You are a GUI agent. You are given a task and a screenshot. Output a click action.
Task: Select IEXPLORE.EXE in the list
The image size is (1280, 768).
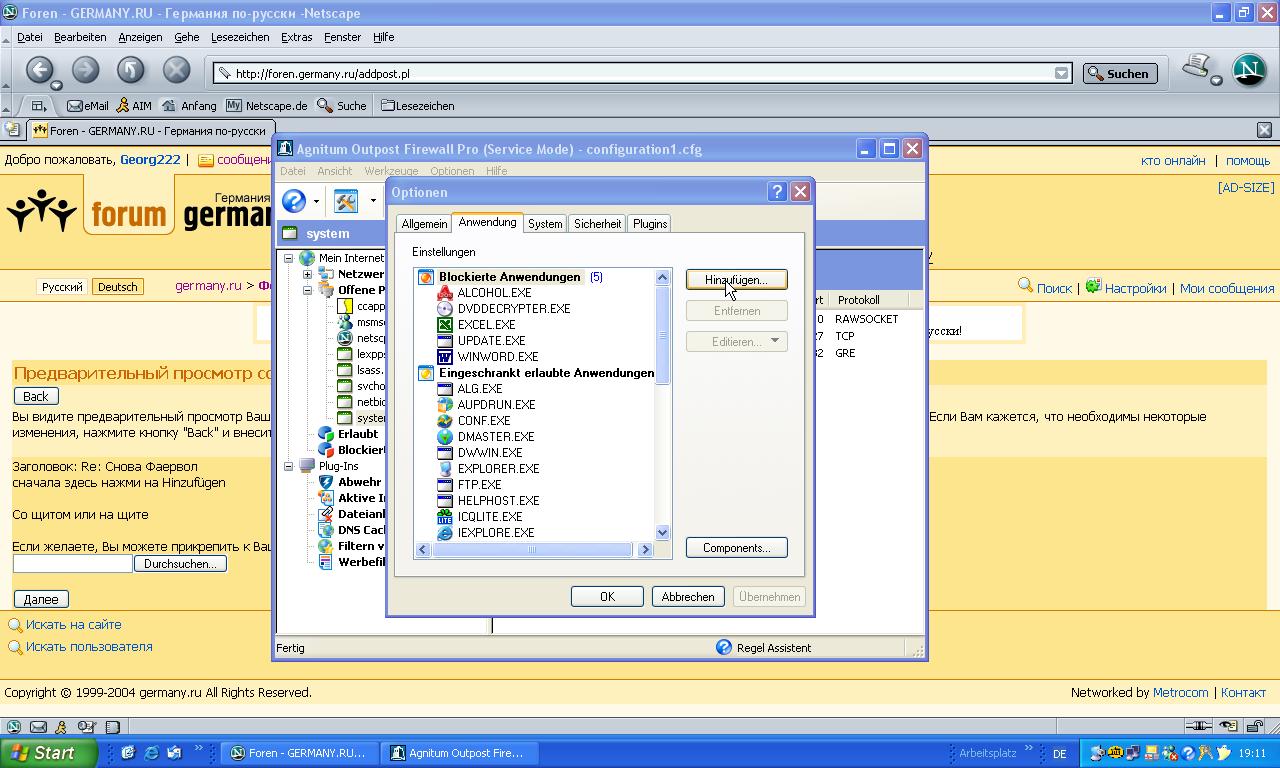(495, 533)
